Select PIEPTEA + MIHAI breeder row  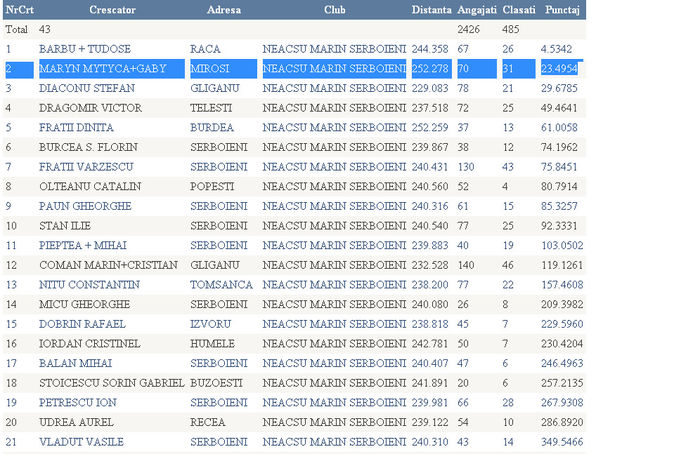pyautogui.click(x=85, y=245)
